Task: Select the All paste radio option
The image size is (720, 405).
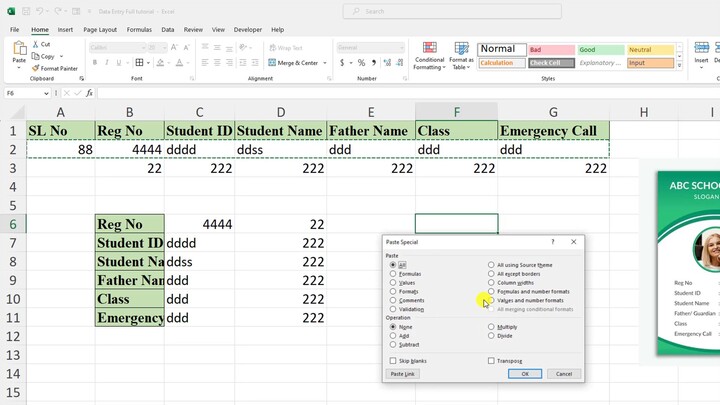Action: point(393,265)
